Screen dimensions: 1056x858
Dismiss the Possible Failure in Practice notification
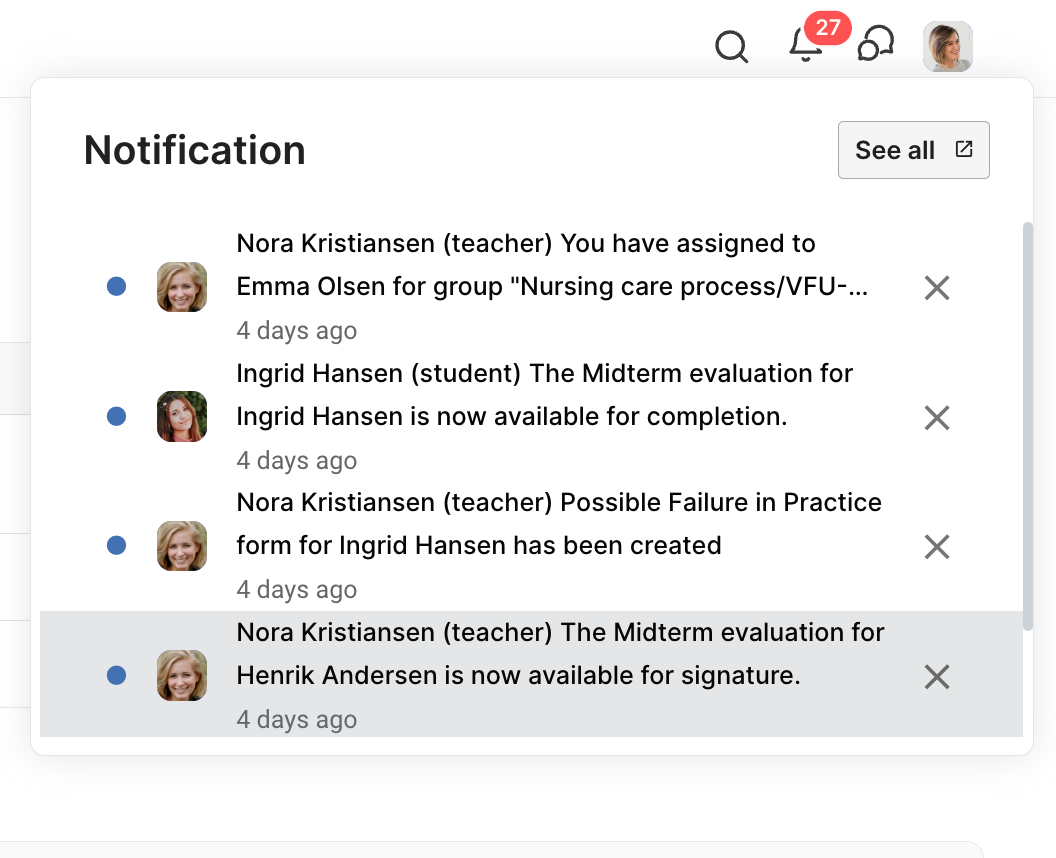[x=936, y=546]
